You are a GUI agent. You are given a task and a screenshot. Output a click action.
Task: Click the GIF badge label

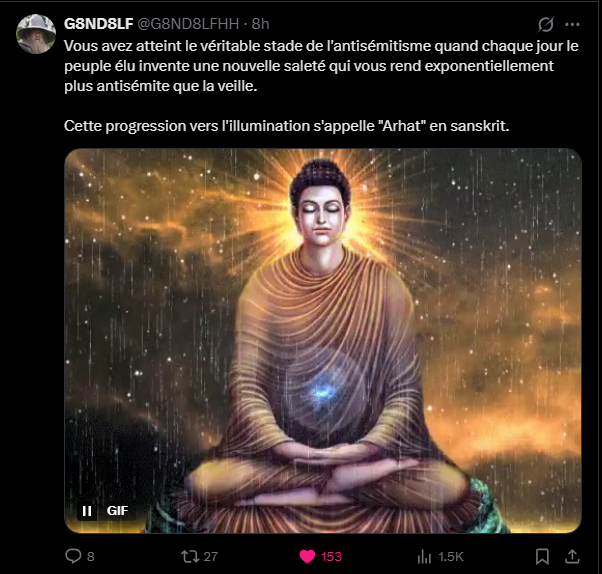[x=117, y=511]
